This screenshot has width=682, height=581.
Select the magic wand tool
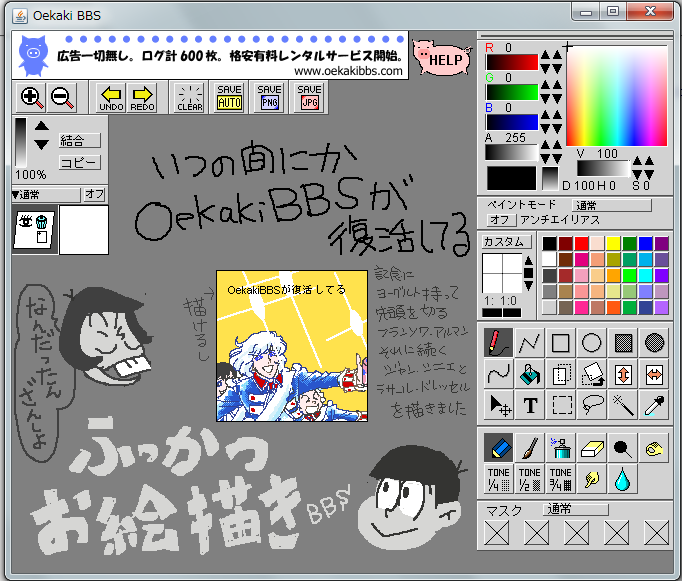click(x=623, y=405)
